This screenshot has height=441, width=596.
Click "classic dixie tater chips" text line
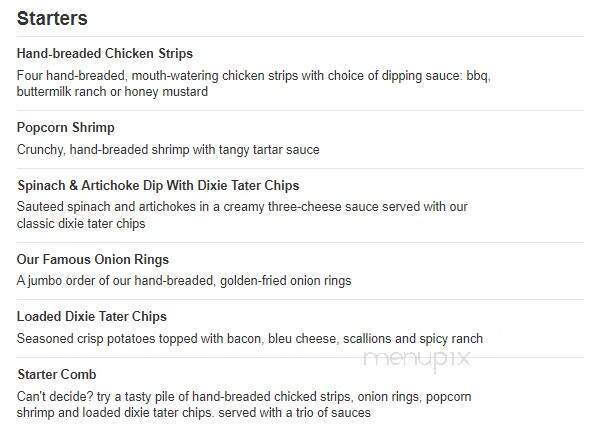pos(81,224)
